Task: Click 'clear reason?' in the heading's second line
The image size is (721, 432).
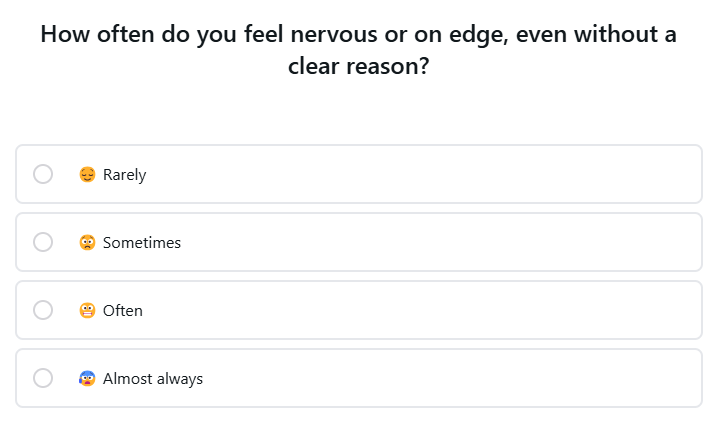Action: tap(359, 68)
